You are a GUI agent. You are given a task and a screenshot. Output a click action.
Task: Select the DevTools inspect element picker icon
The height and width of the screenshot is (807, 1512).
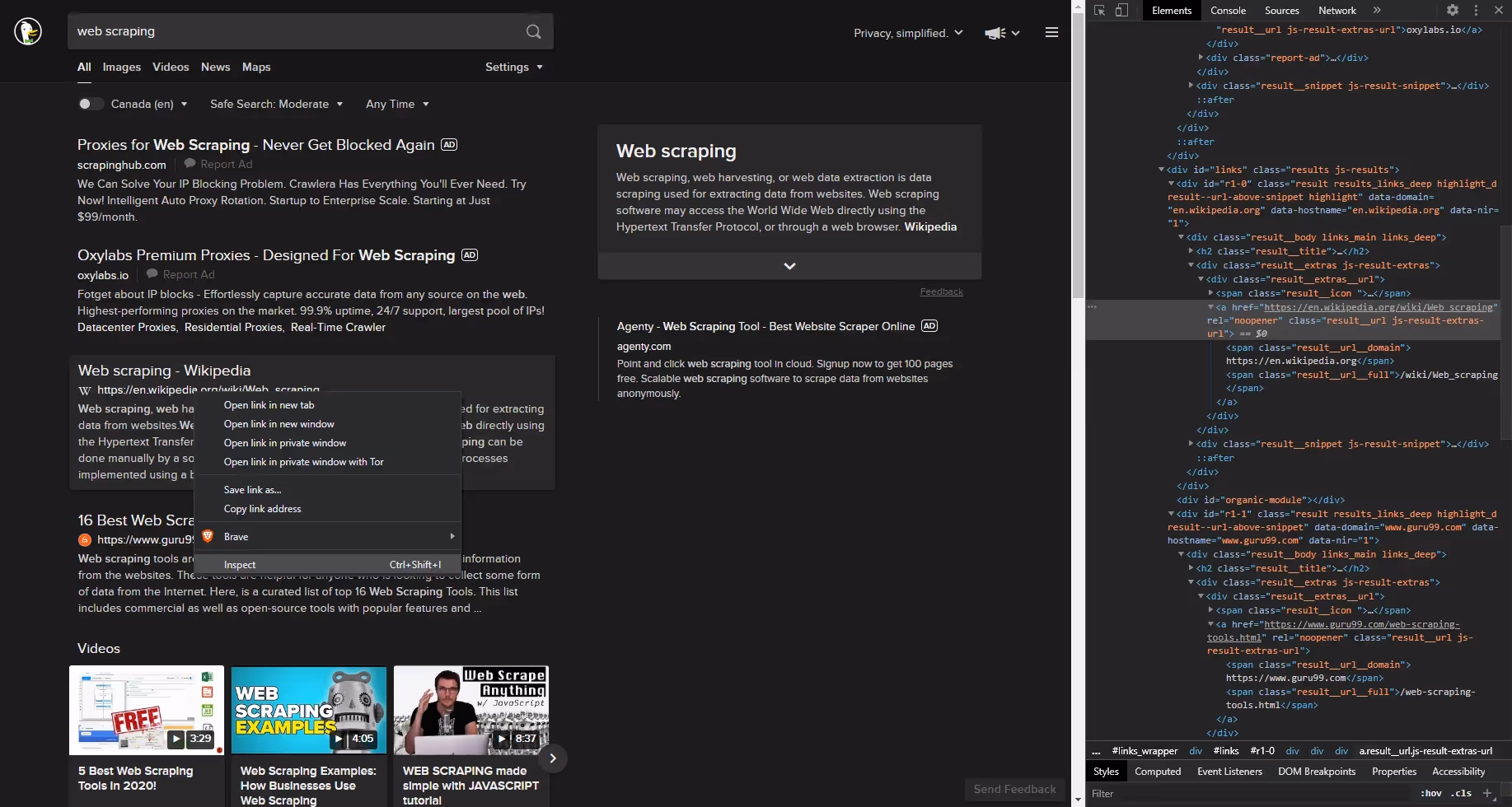pos(1099,11)
